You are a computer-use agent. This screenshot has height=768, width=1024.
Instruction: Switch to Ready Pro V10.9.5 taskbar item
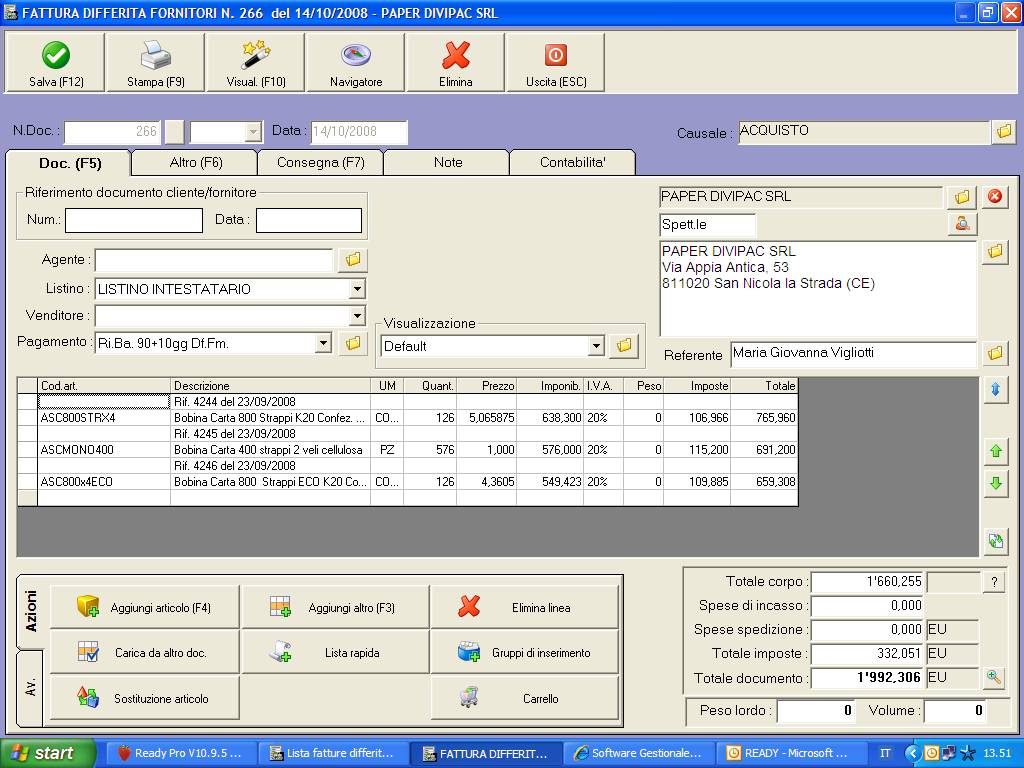coord(180,753)
